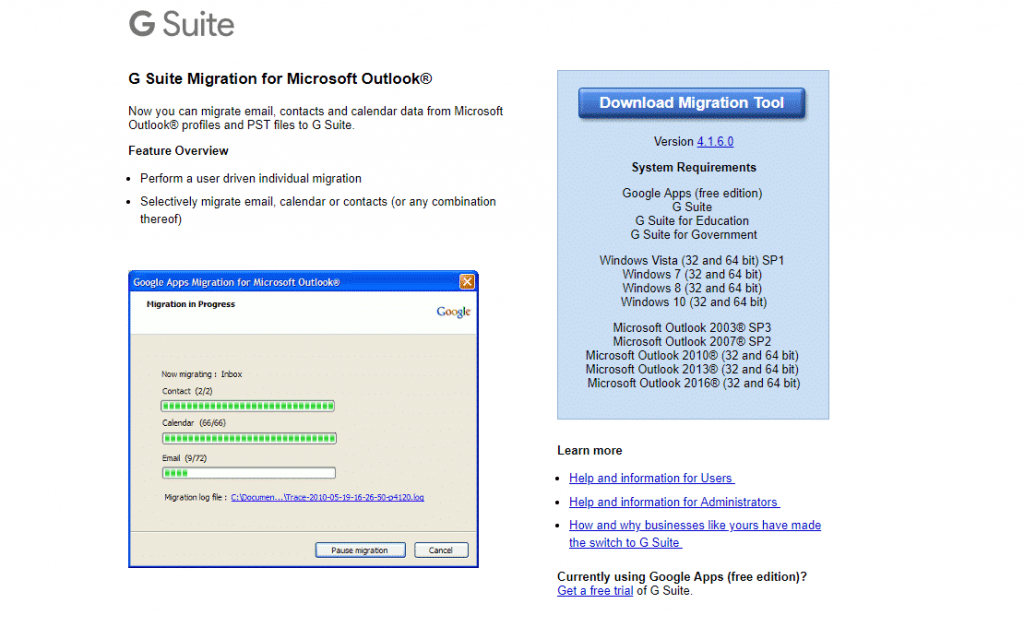Viewport: 1024px width, 639px height.
Task: Open the businesses switch to G Suite link
Action: pos(695,534)
